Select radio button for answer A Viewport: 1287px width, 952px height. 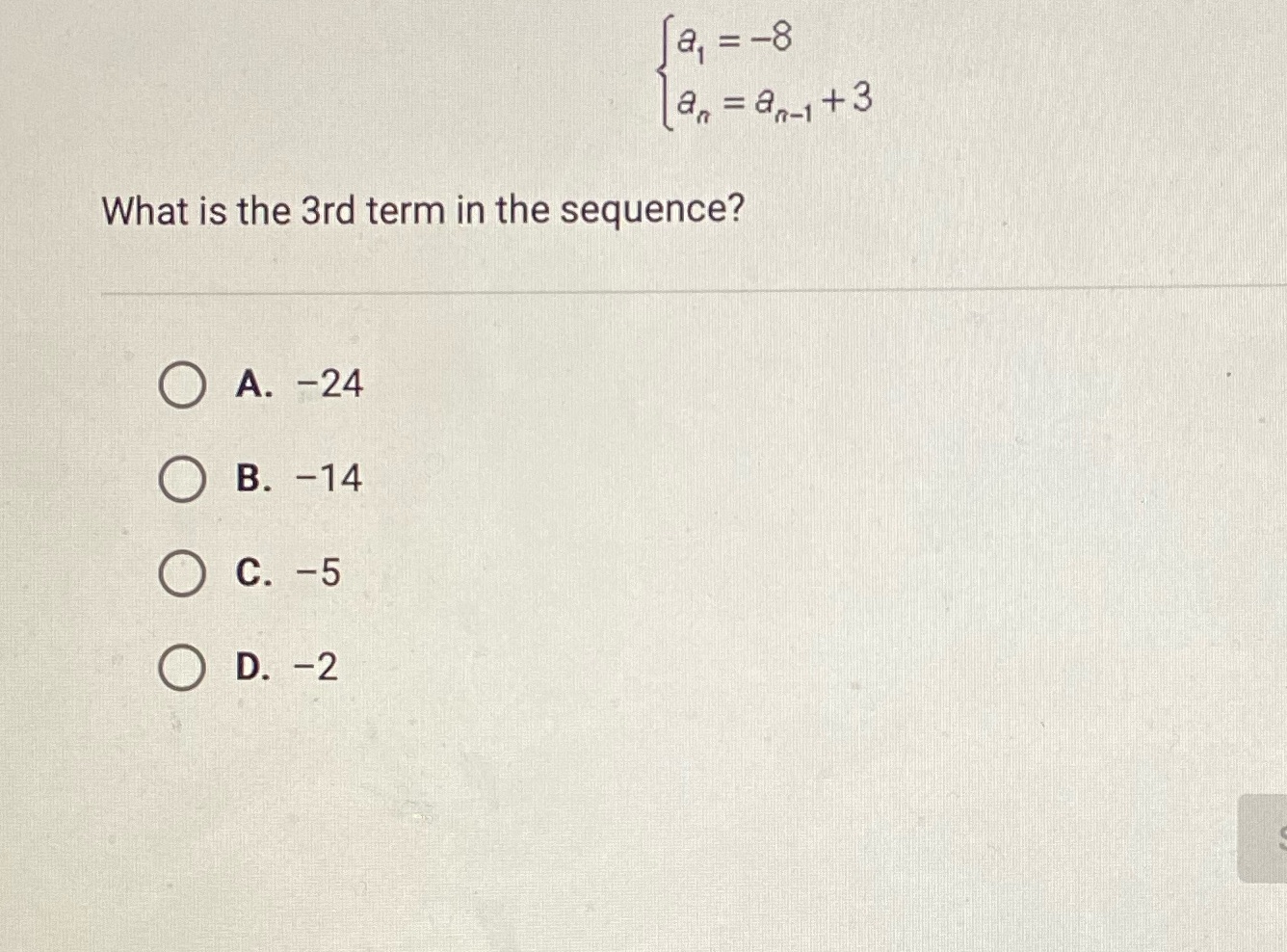pyautogui.click(x=181, y=384)
